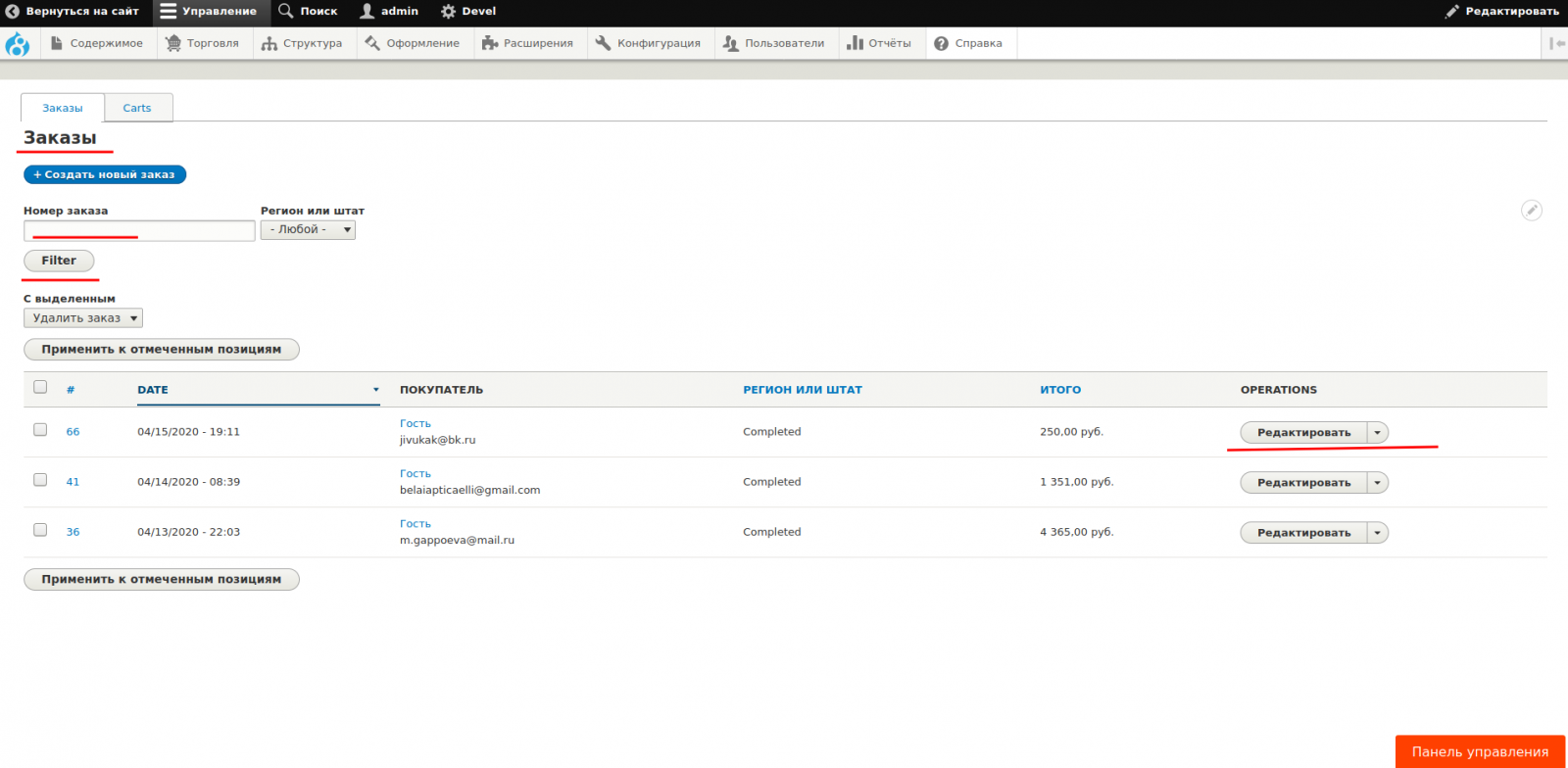Viewport: 1568px width, 768px height.
Task: Open order number 41 link
Action: coord(73,482)
